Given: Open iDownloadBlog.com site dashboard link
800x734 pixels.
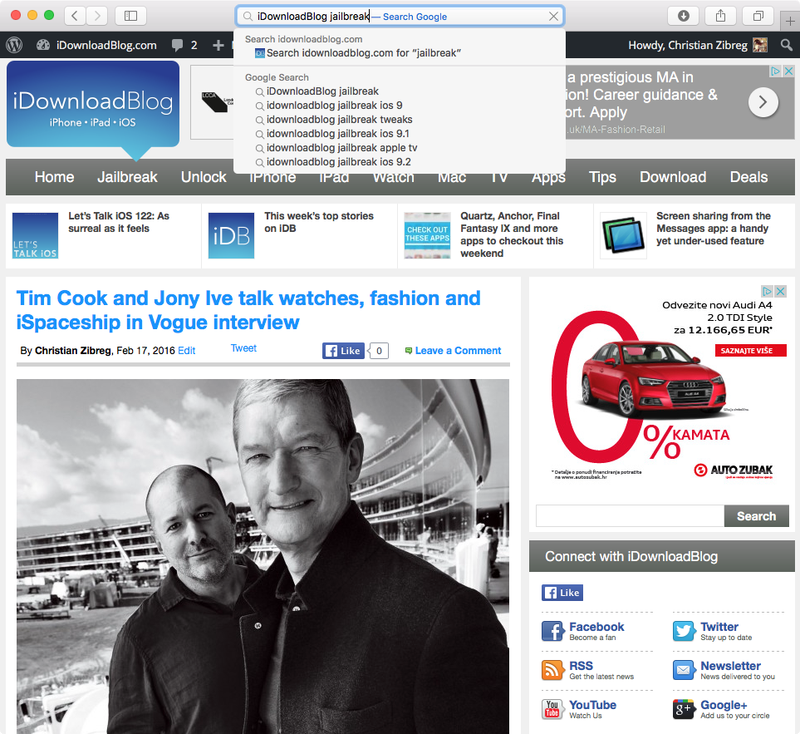Looking at the screenshot, I should click(96, 45).
